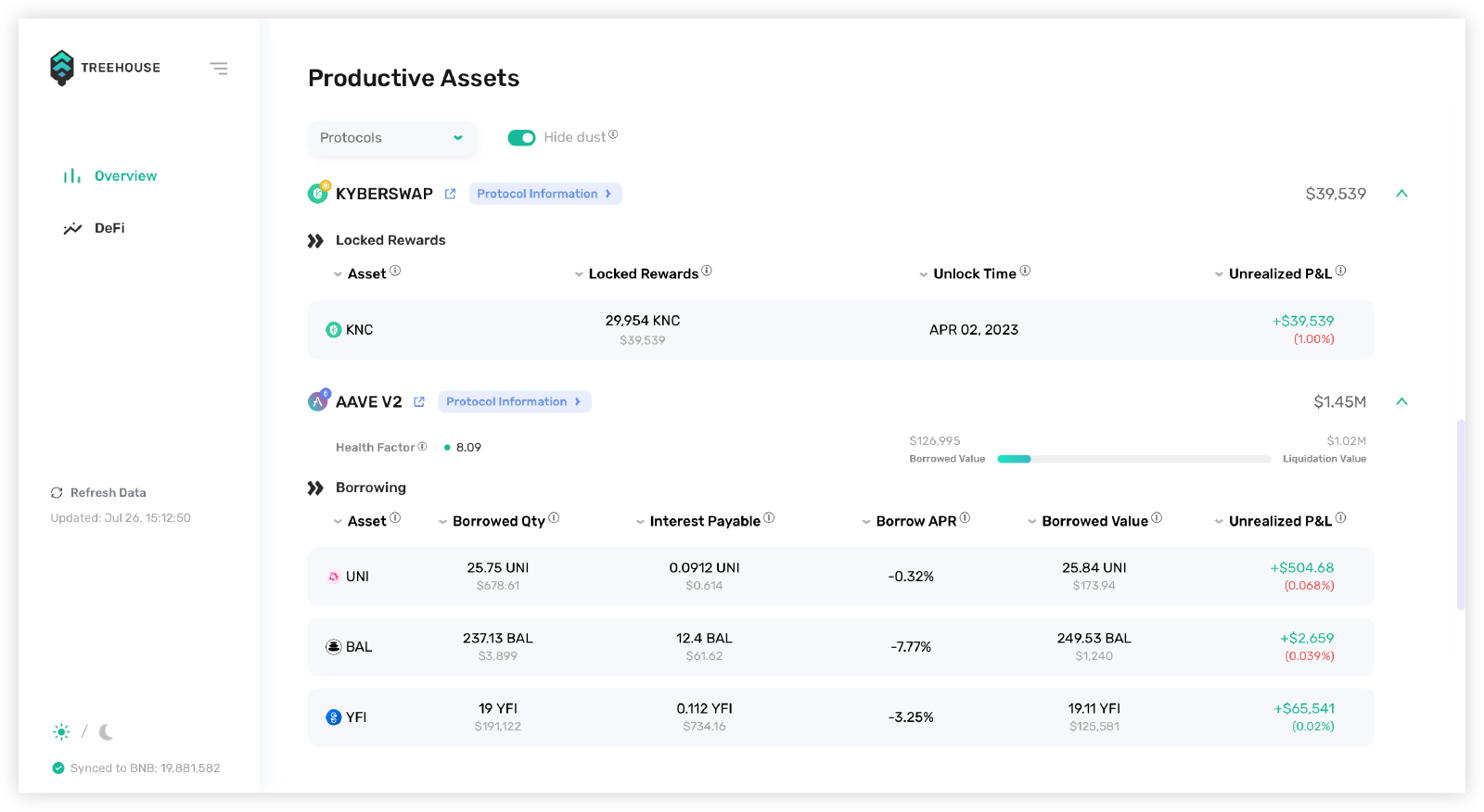Click the Aave V2 protocol logo
Screen dimensions: 1484x812
pyautogui.click(x=318, y=400)
